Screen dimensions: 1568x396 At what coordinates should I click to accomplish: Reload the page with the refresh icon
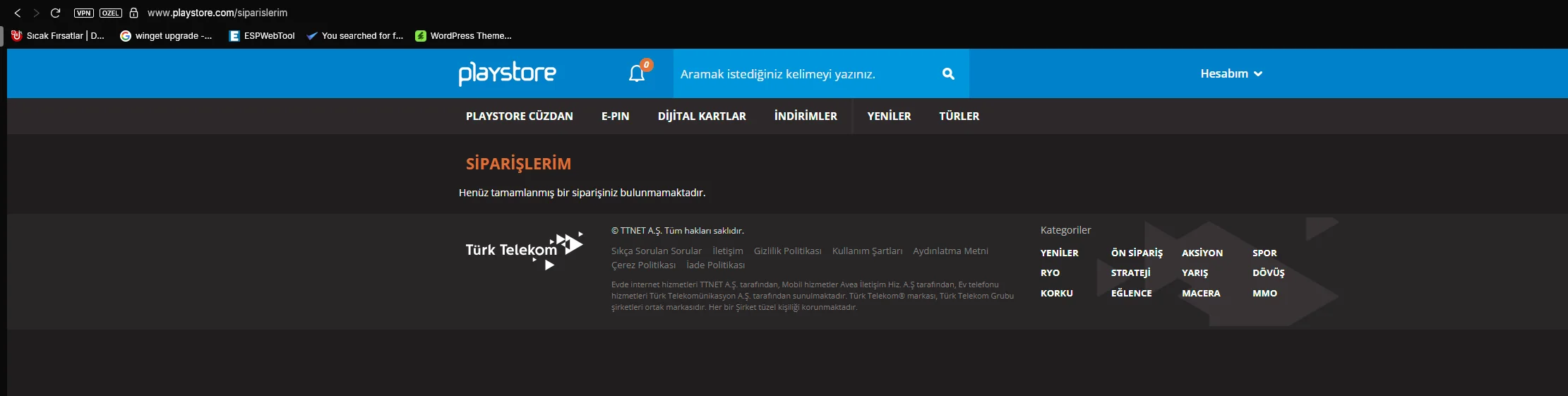[56, 13]
